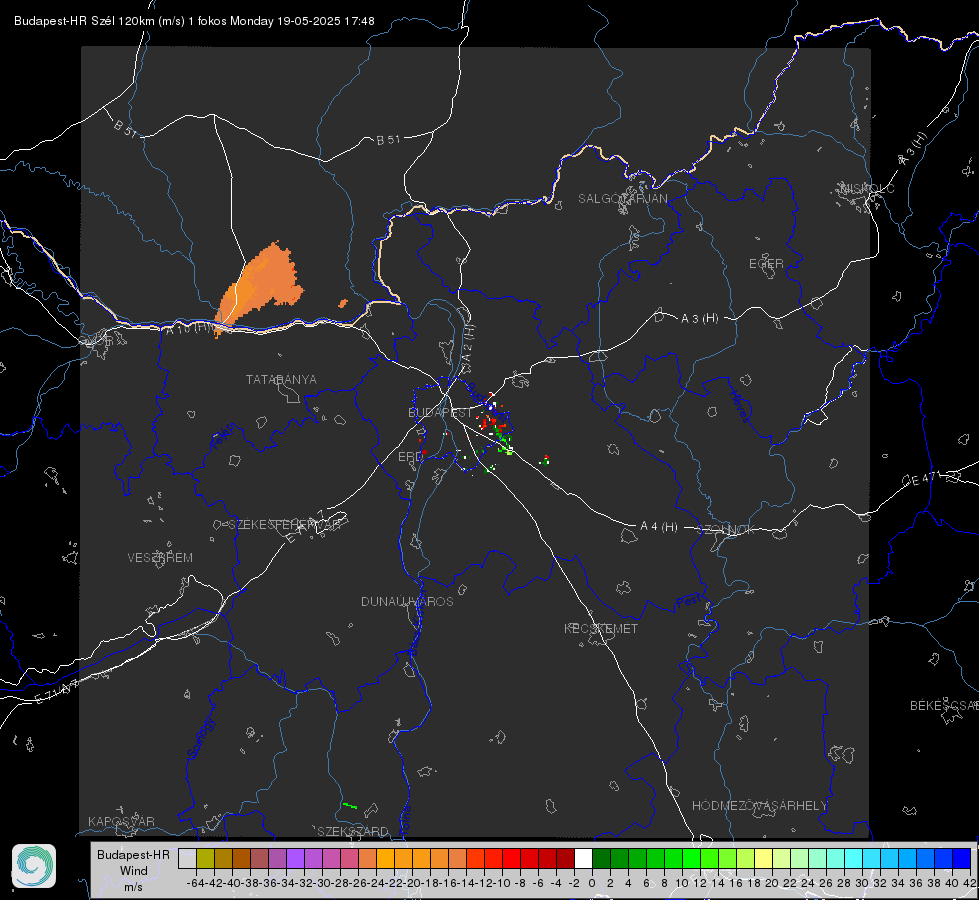The width and height of the screenshot is (979, 900).
Task: Click the blue 'Pest' county label
Action: coord(689,601)
